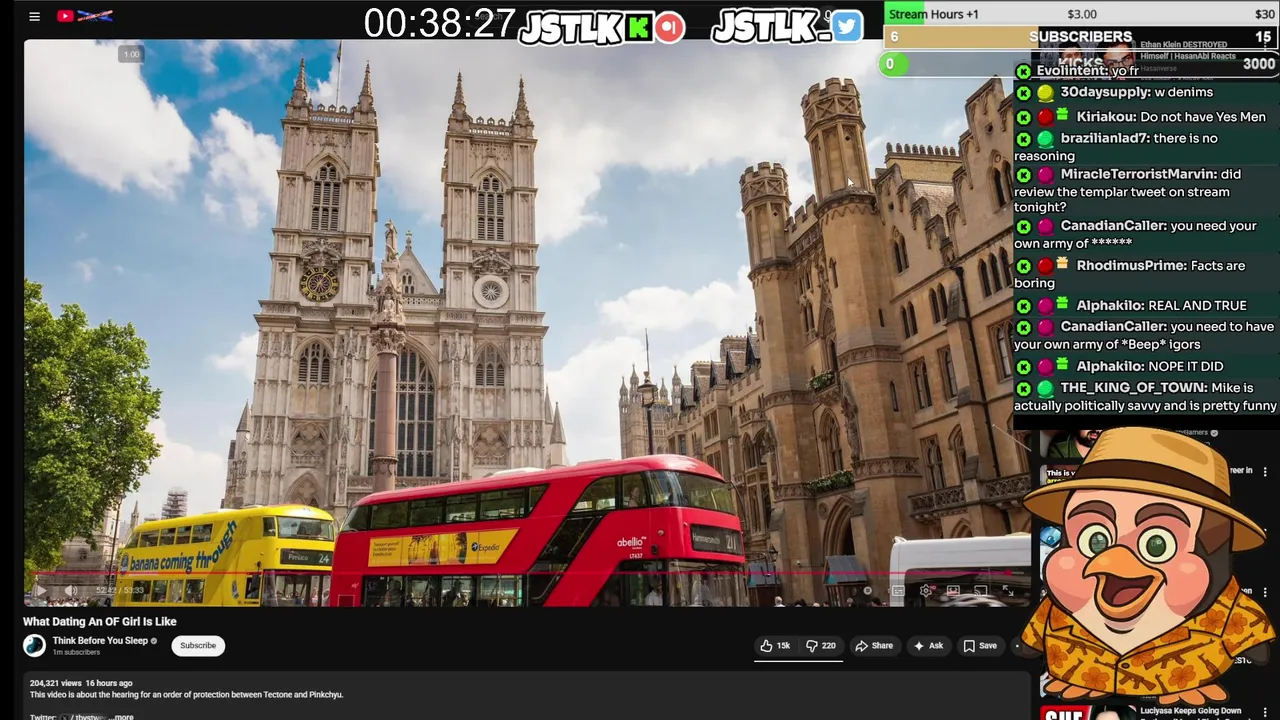Viewport: 1280px width, 720px height.
Task: Click the video title What Dating An OF Girl
Action: 100,621
